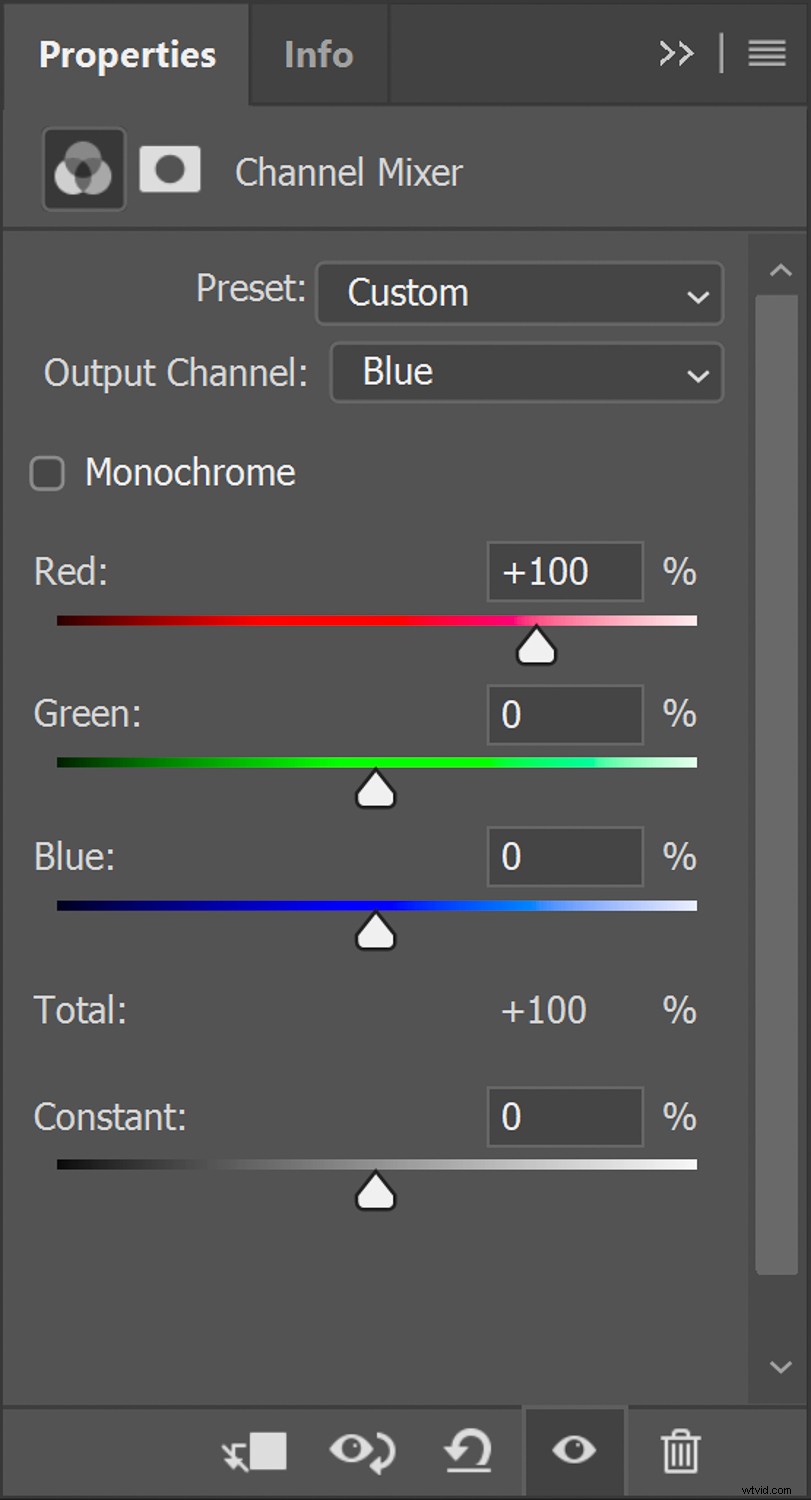Open the Output Channel dropdown
This screenshot has height=1500, width=811.
tap(525, 372)
